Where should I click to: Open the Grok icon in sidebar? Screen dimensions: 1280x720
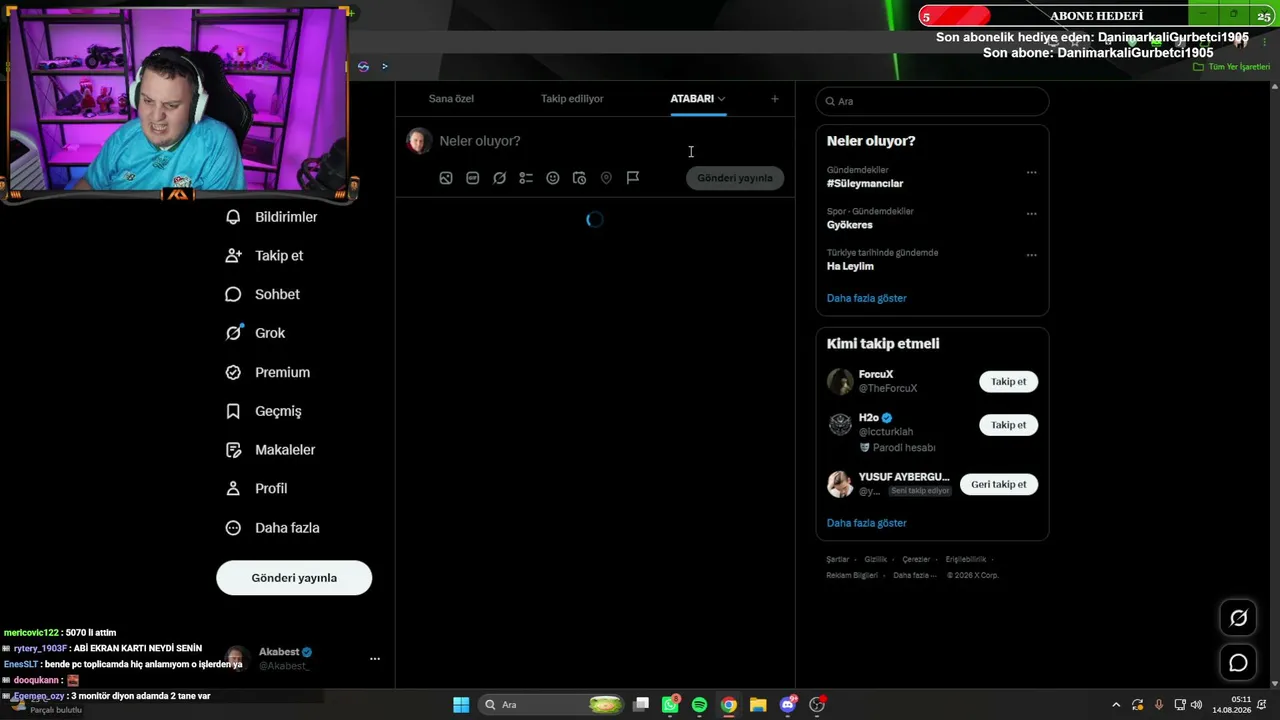click(233, 333)
